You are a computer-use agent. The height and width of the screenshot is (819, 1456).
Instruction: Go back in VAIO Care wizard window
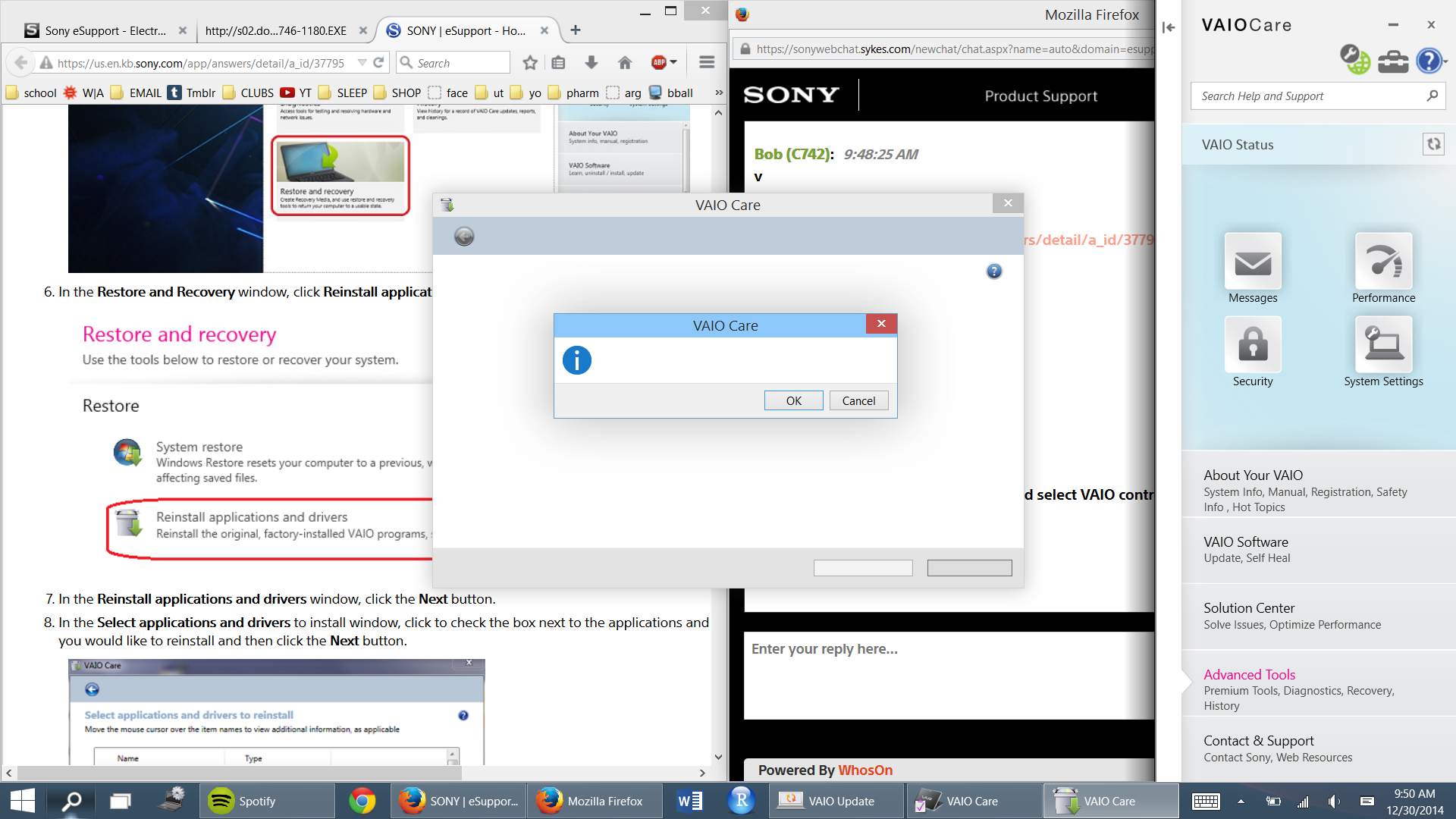464,237
